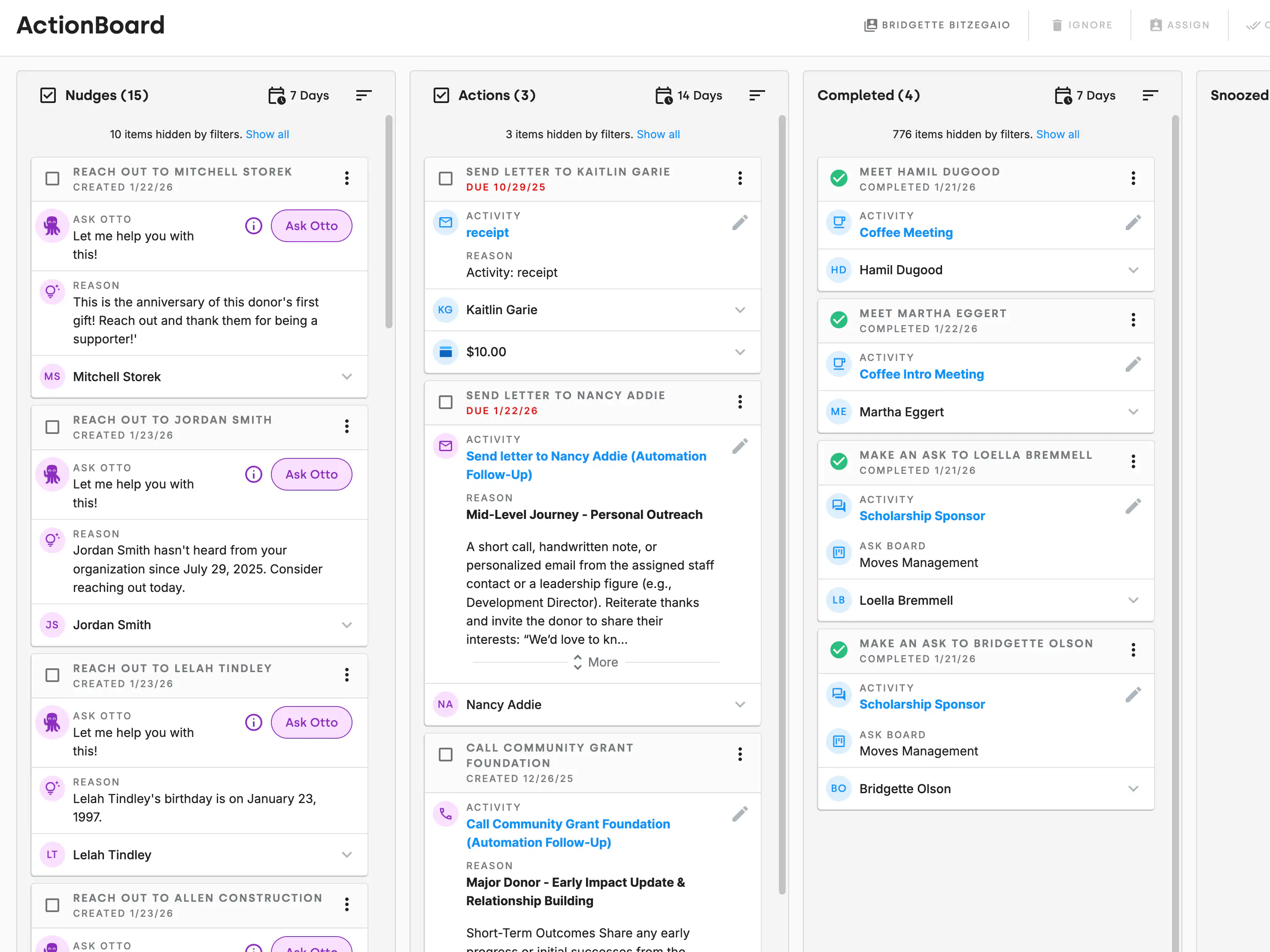Open kebab menu for Kaitlin Garie letter
The image size is (1270, 952).
[x=739, y=179]
